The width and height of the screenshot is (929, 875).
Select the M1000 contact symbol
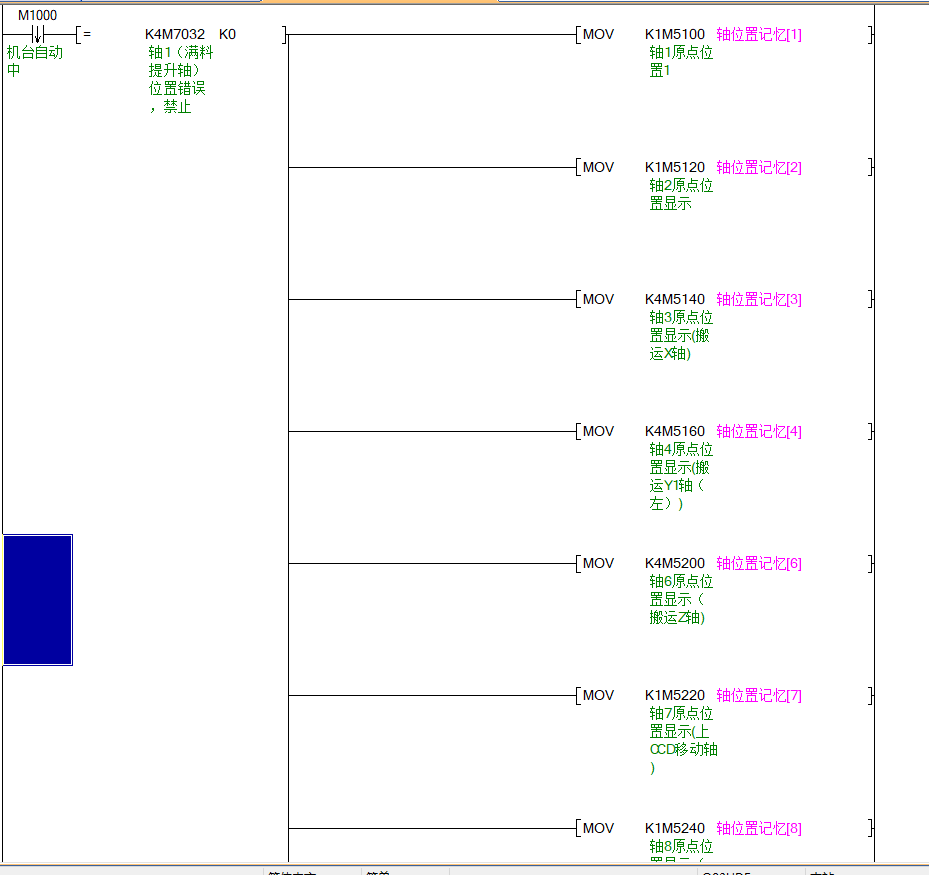point(38,35)
